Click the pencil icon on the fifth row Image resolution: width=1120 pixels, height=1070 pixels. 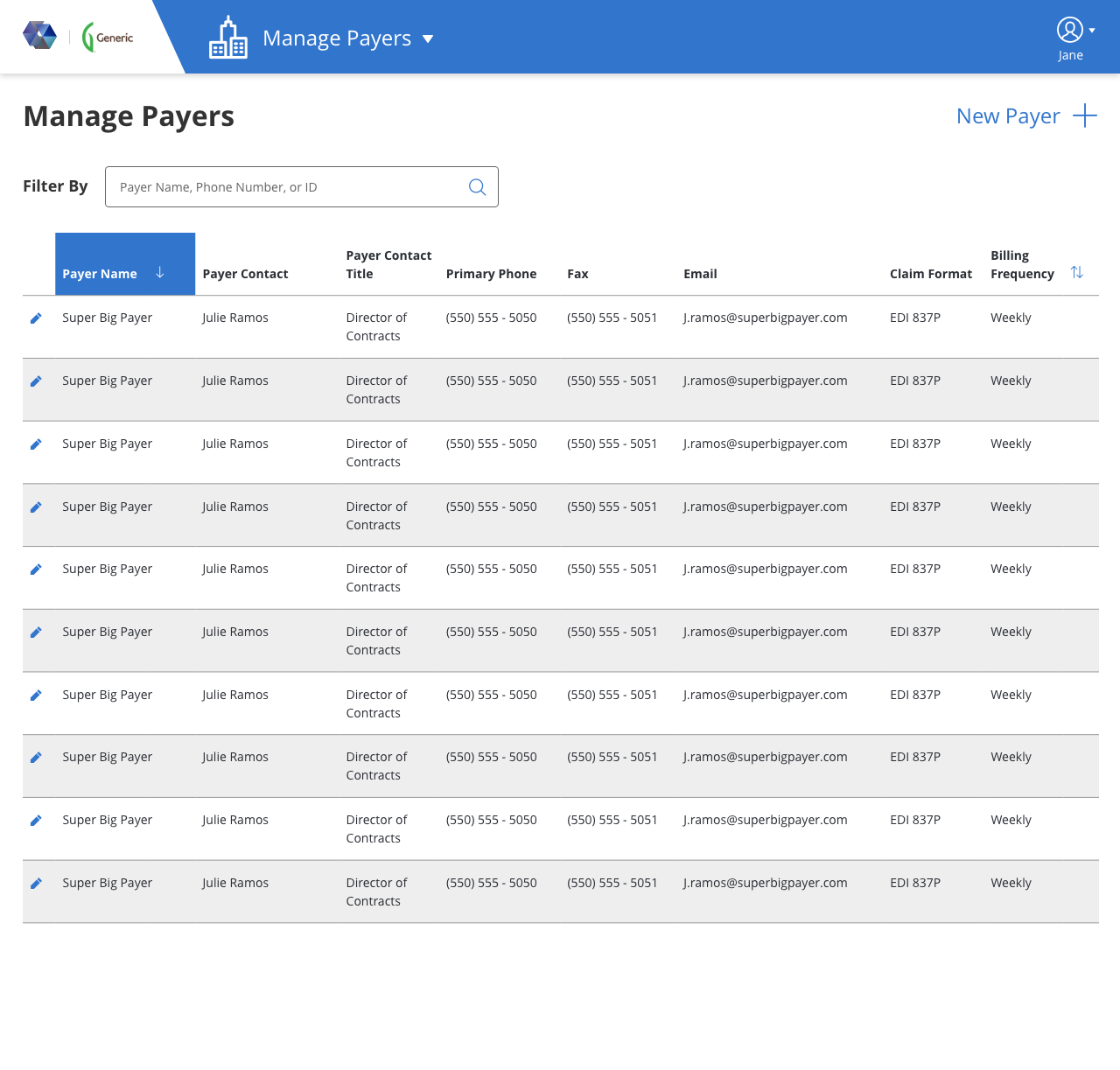click(36, 569)
